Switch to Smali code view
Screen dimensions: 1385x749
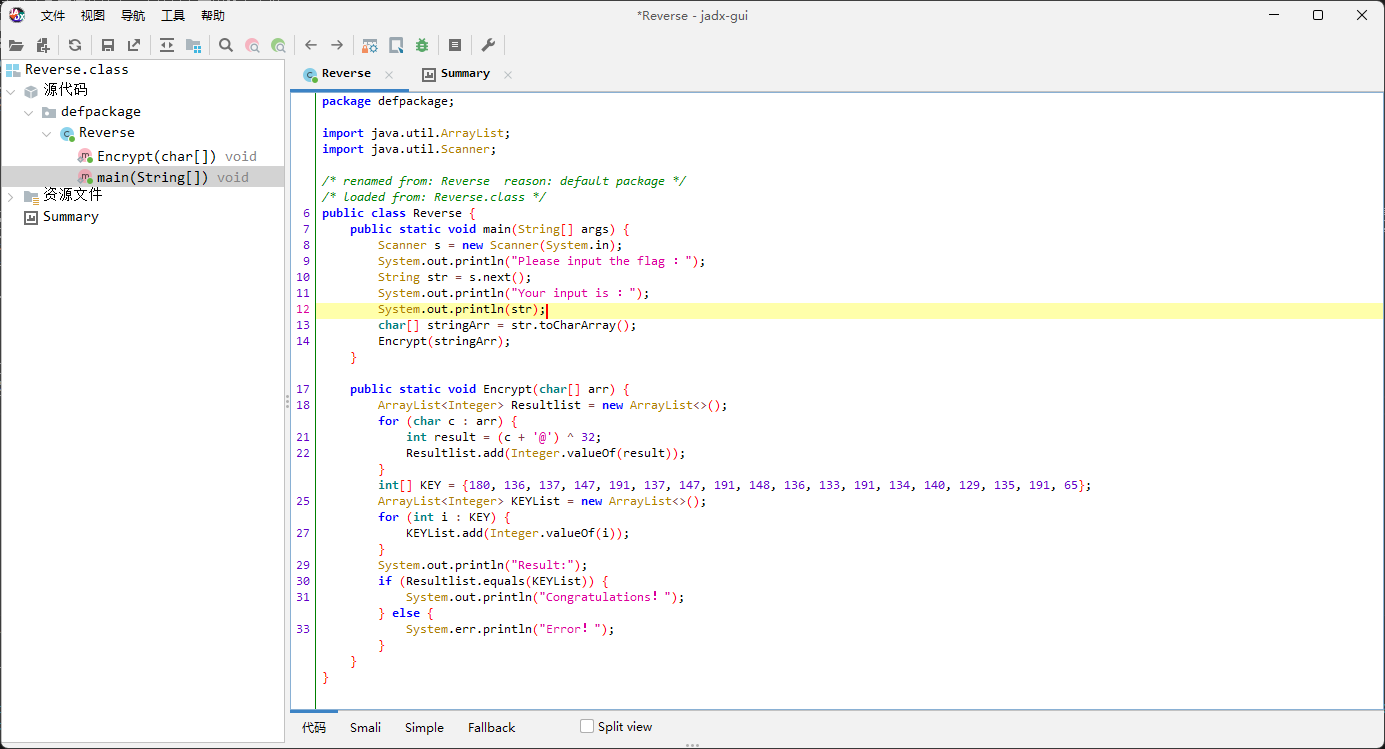coord(365,727)
